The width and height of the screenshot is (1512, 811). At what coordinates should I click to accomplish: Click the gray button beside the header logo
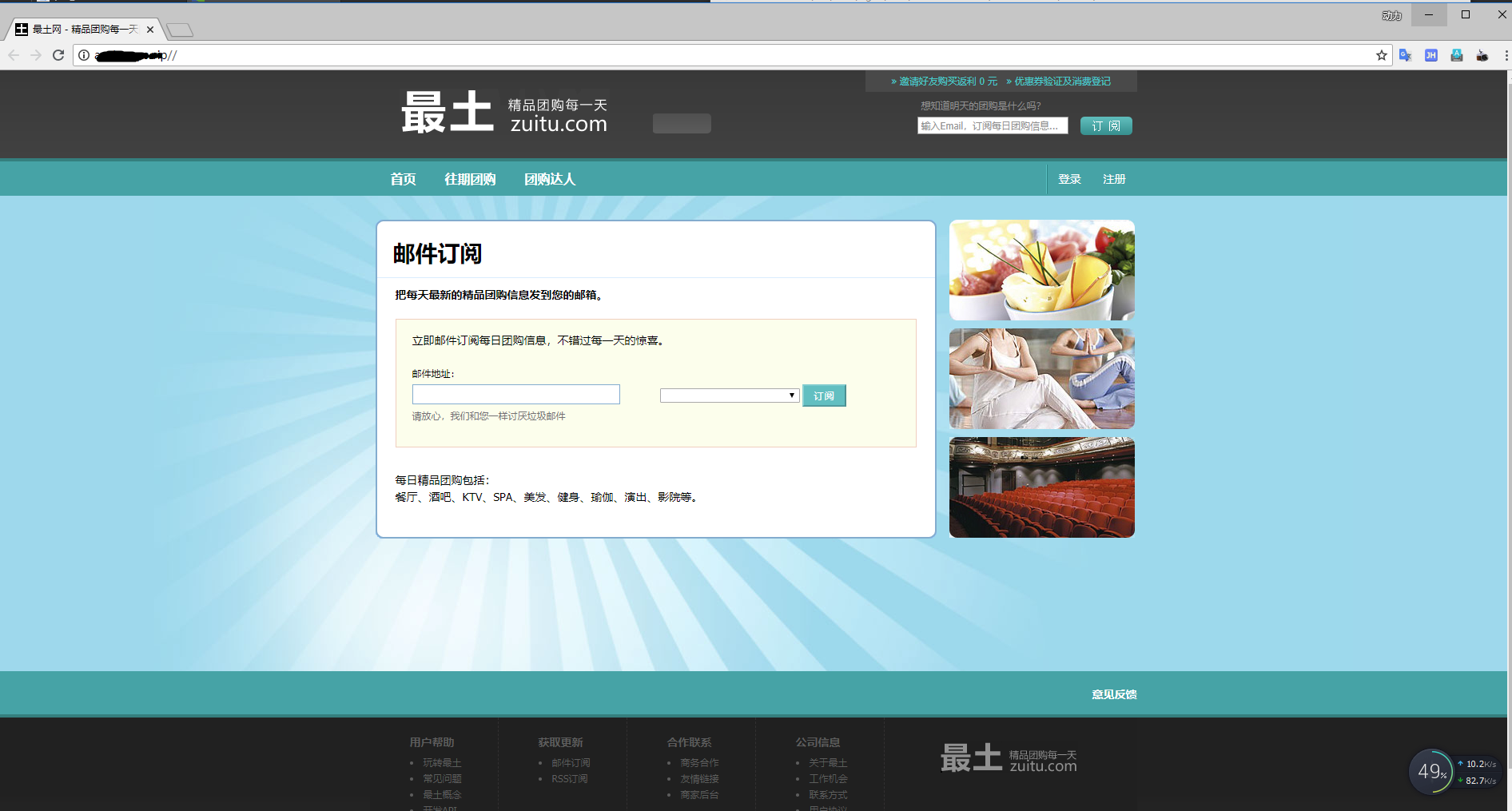coord(682,123)
